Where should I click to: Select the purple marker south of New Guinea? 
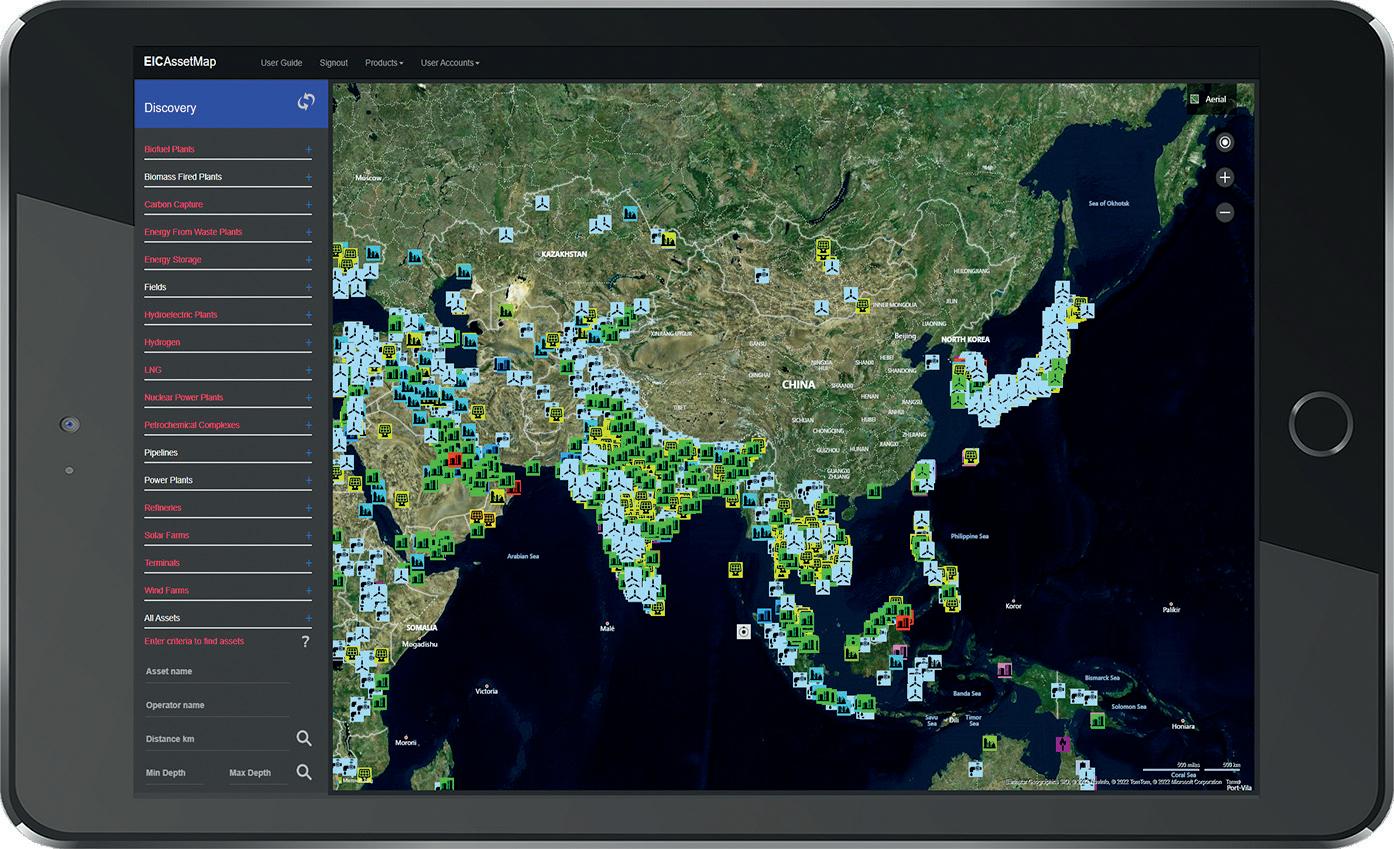[x=1063, y=744]
